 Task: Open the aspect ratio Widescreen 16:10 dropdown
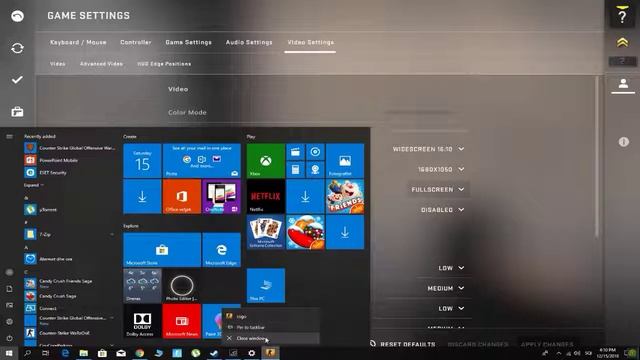tap(428, 149)
